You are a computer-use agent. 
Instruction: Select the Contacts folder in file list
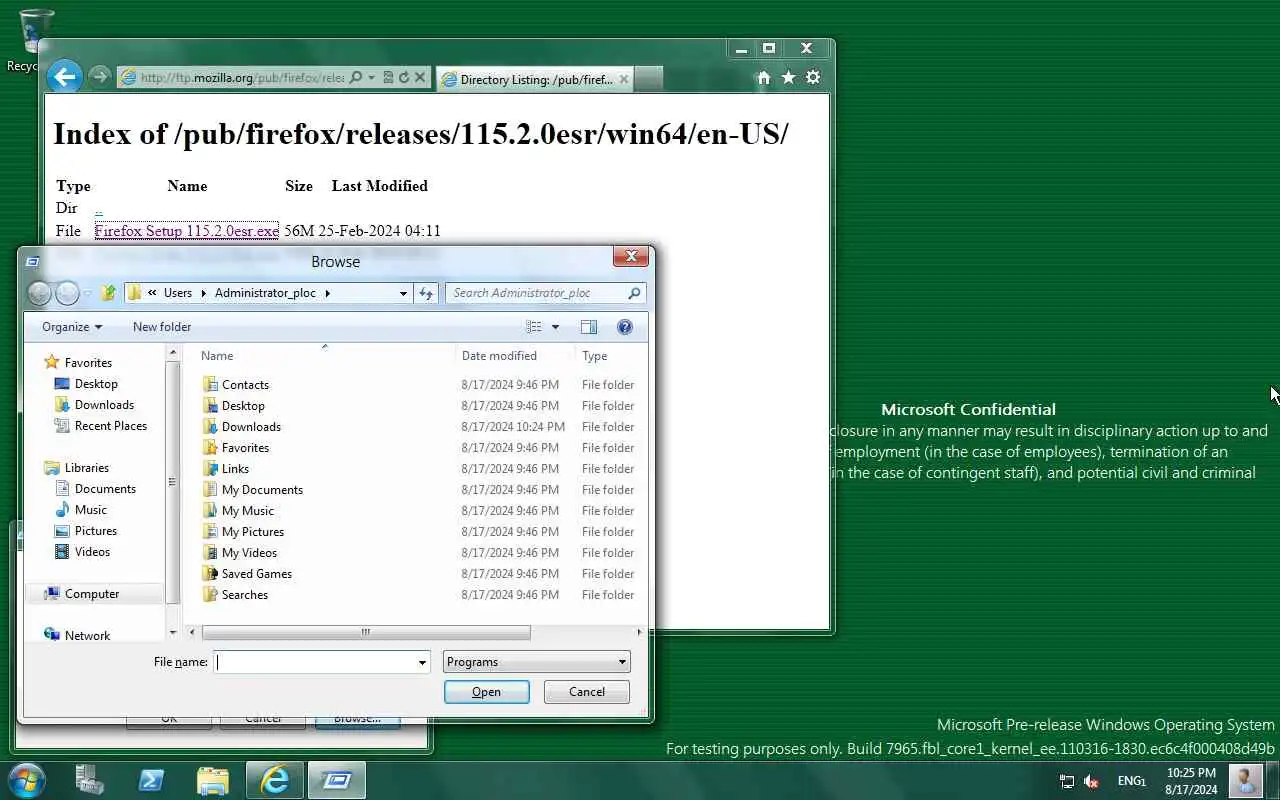(x=245, y=385)
